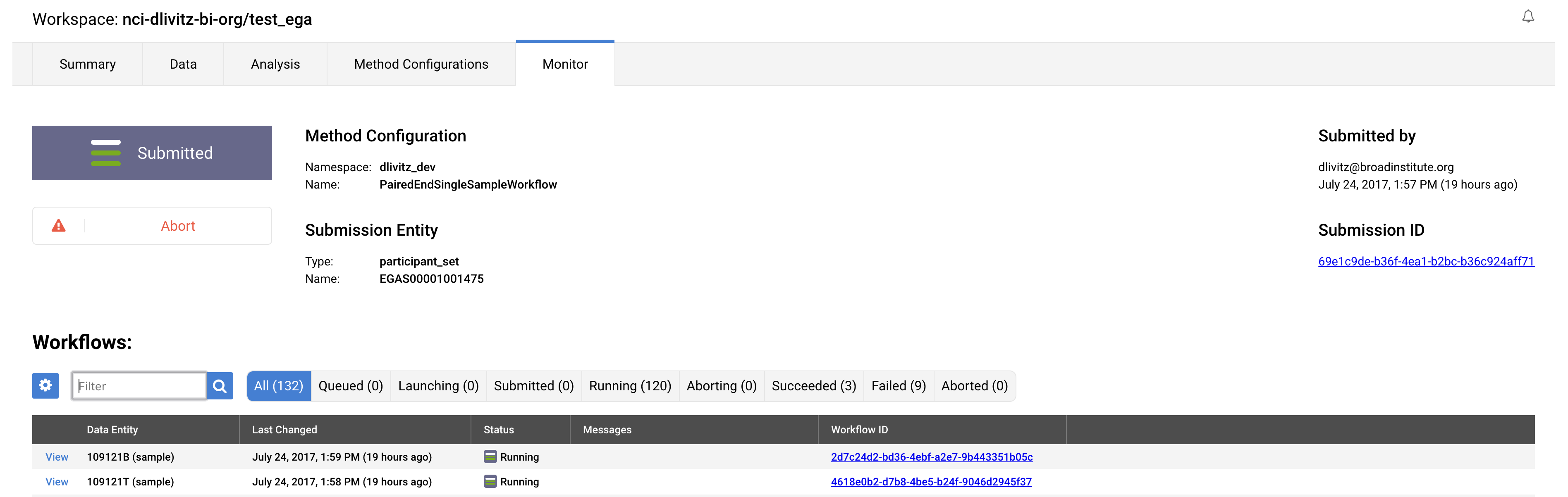Image resolution: width=1568 pixels, height=497 pixels.
Task: Show only Succeeded (3) workflows
Action: 813,386
